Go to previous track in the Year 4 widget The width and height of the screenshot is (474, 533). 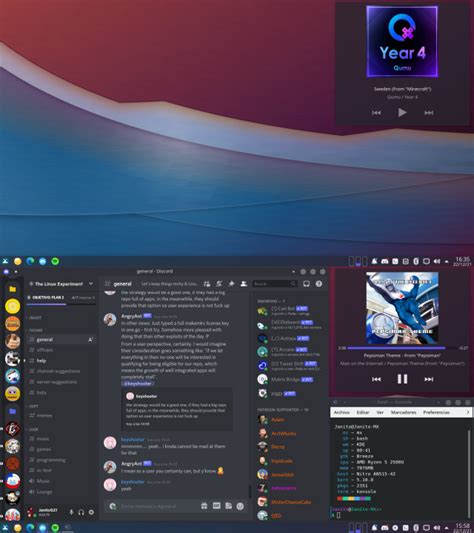tap(376, 113)
